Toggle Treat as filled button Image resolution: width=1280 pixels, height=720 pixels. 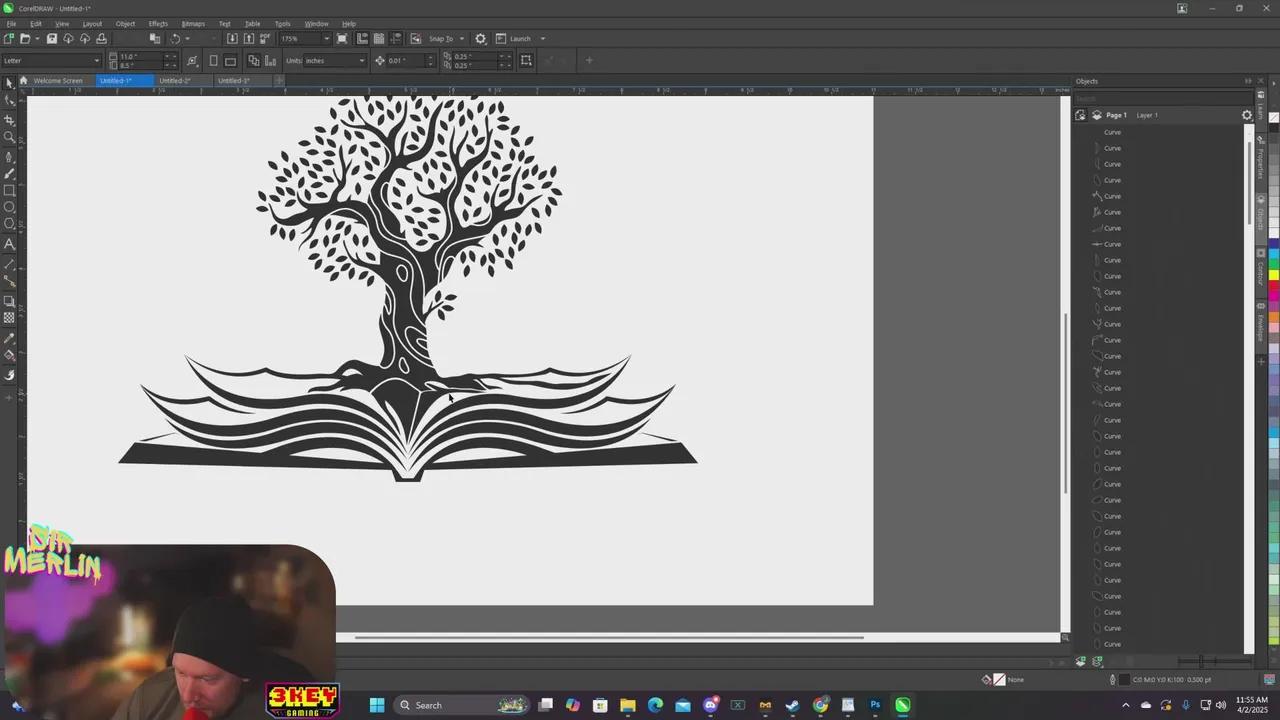(526, 61)
